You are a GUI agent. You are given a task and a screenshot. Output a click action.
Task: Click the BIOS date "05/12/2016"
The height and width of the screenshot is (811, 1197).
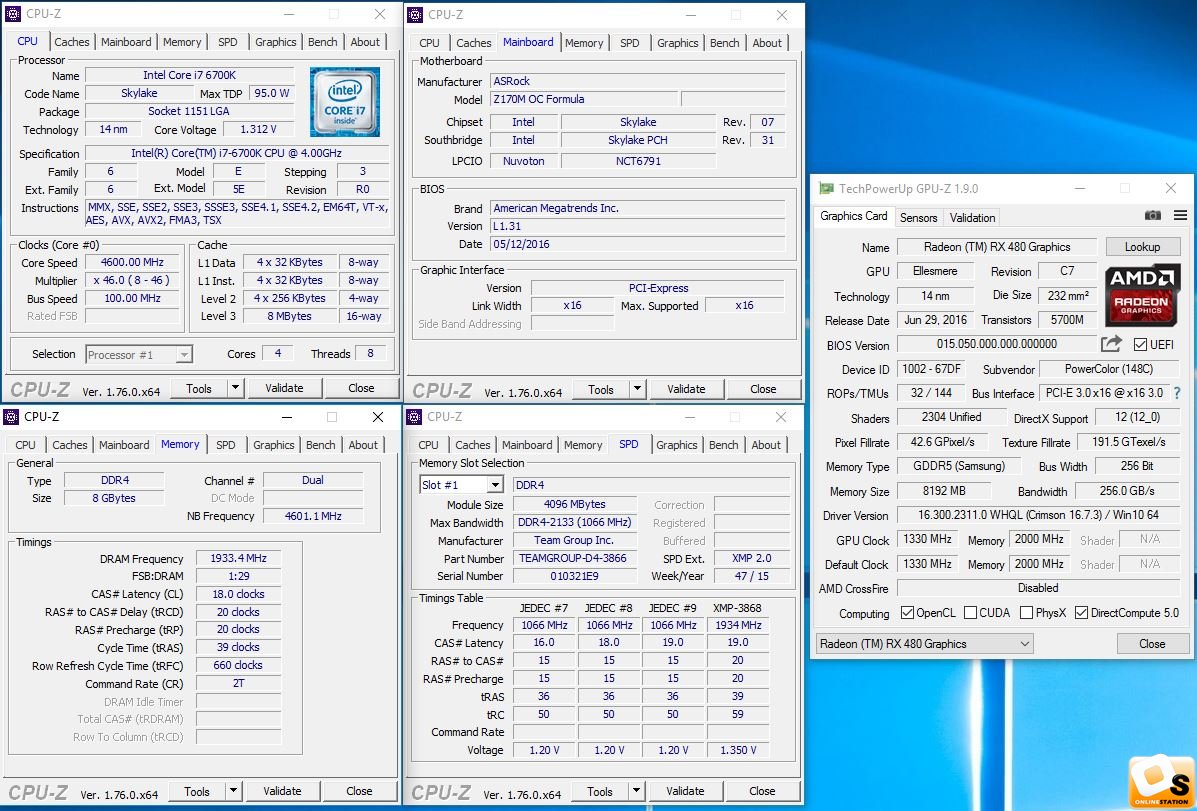637,244
